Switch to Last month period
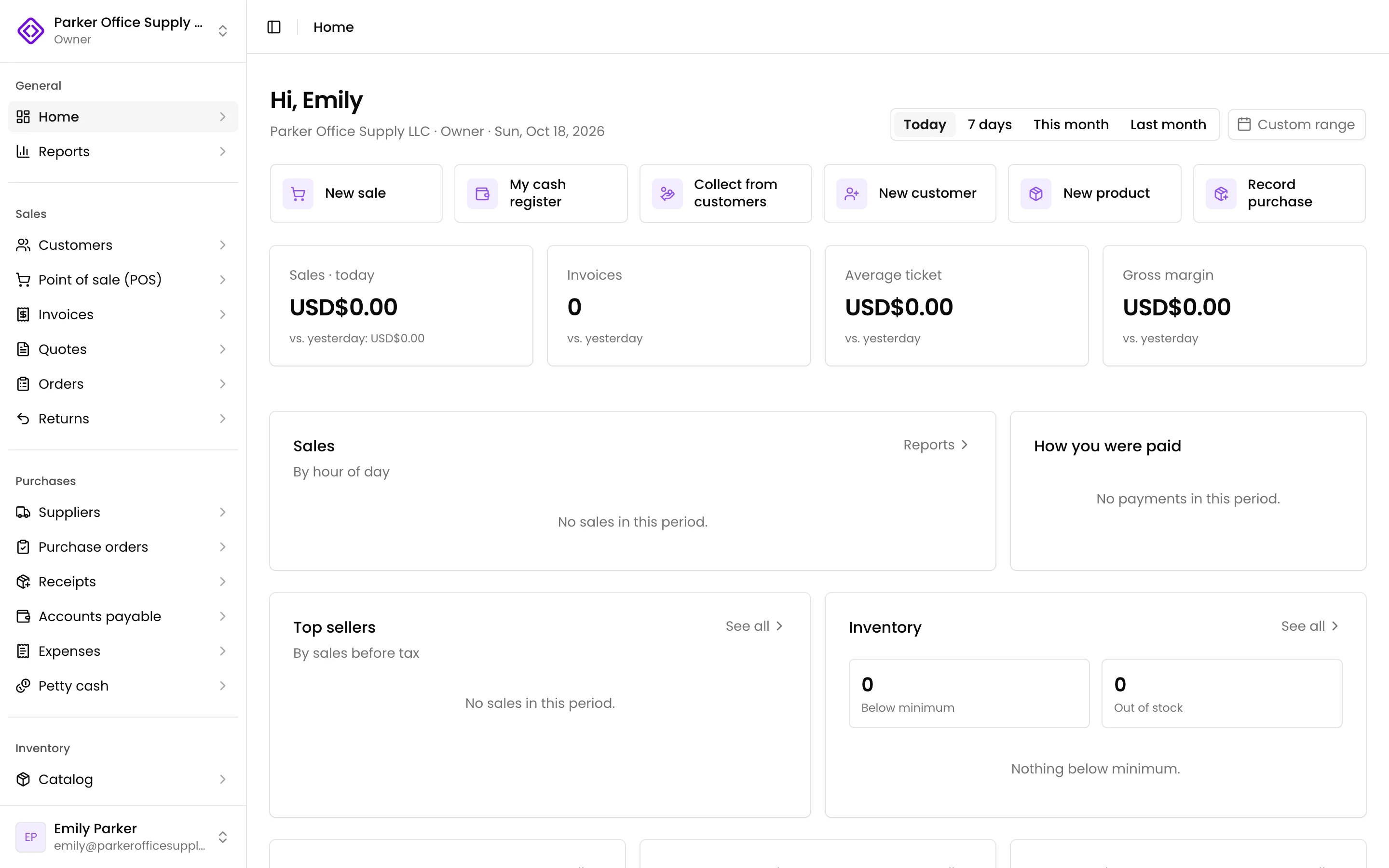The width and height of the screenshot is (1389, 868). pyautogui.click(x=1168, y=124)
